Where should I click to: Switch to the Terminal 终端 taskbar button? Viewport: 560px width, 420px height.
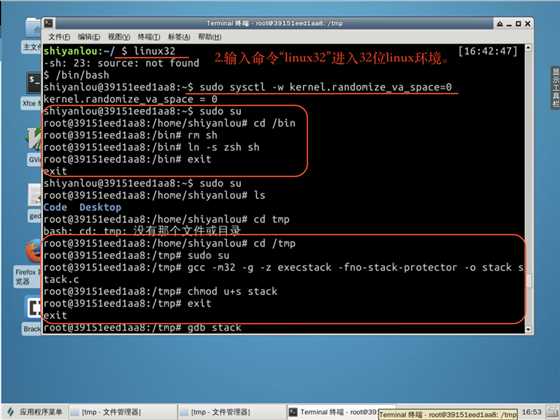pos(332,412)
